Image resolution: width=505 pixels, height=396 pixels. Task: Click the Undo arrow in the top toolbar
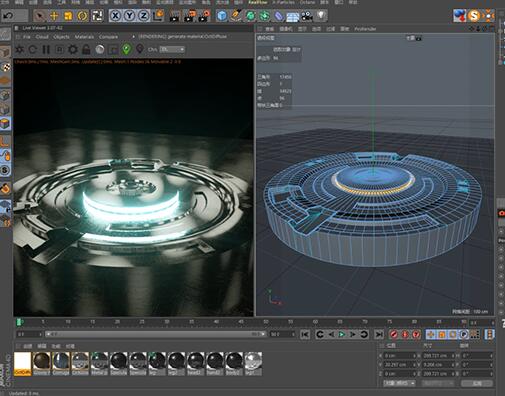pos(8,16)
